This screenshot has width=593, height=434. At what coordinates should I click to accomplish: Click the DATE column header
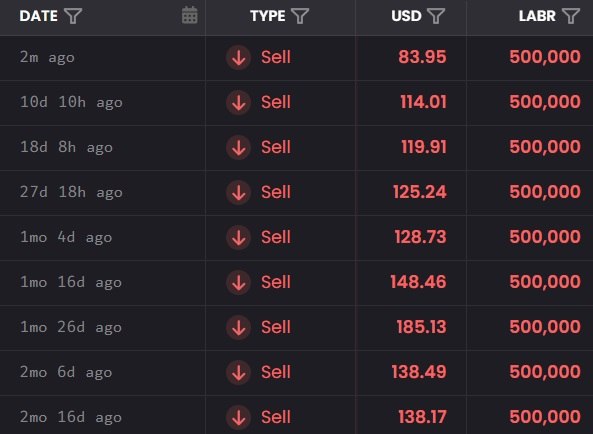(x=39, y=16)
